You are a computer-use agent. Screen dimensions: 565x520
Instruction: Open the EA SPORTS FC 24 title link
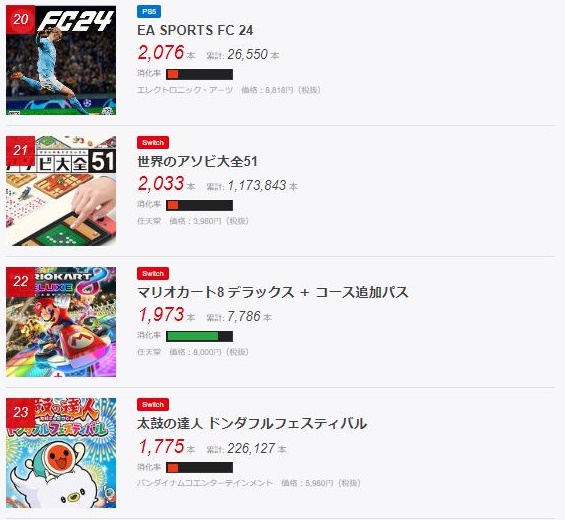click(x=195, y=30)
